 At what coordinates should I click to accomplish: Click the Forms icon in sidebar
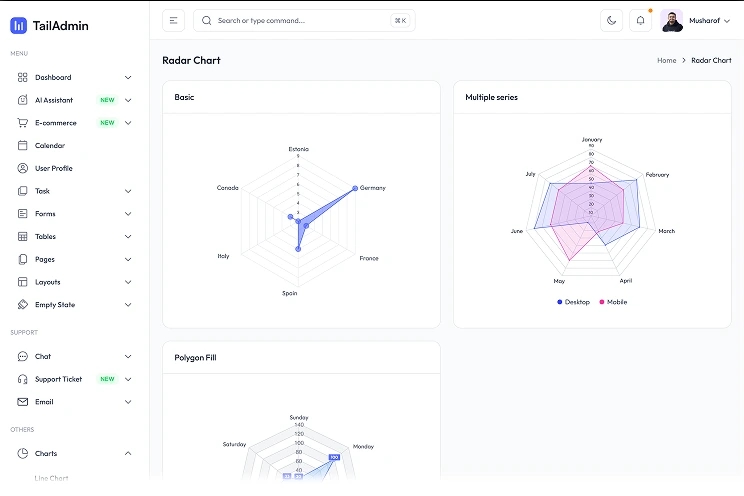[x=22, y=214]
